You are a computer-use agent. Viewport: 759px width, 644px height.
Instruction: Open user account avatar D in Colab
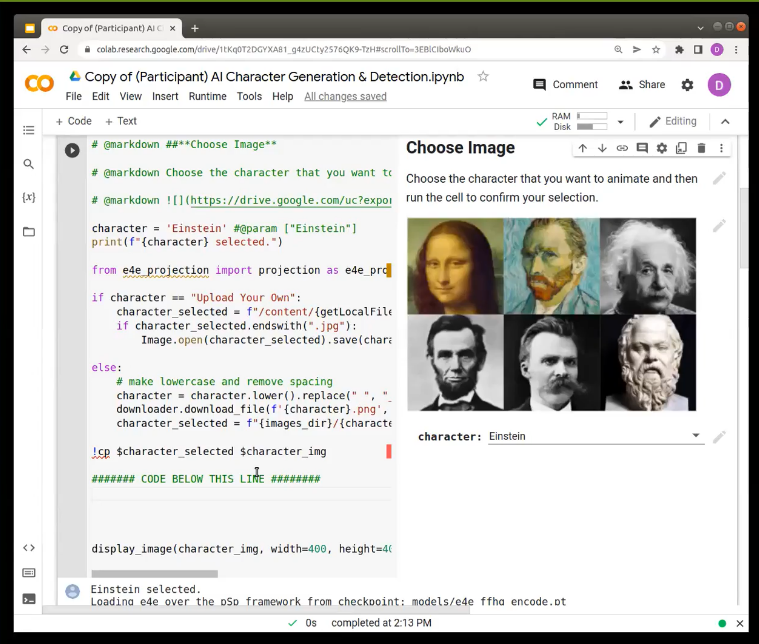click(x=719, y=85)
